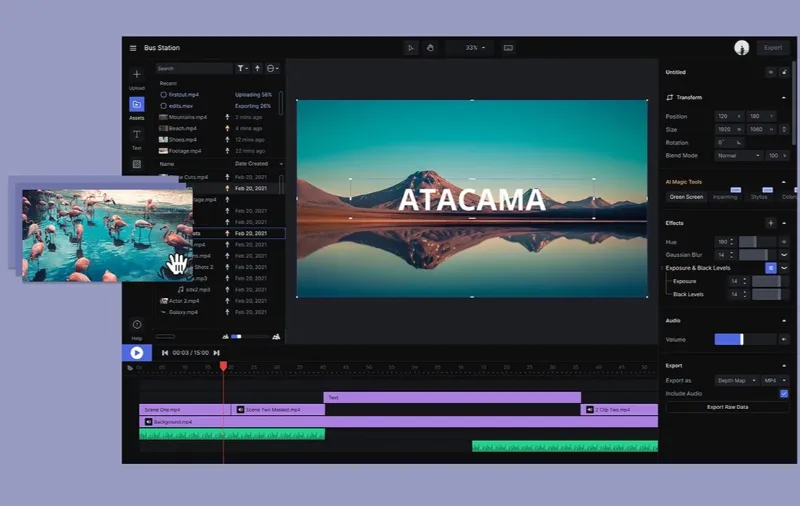
Task: Collapse the Transform section
Action: pyautogui.click(x=784, y=98)
